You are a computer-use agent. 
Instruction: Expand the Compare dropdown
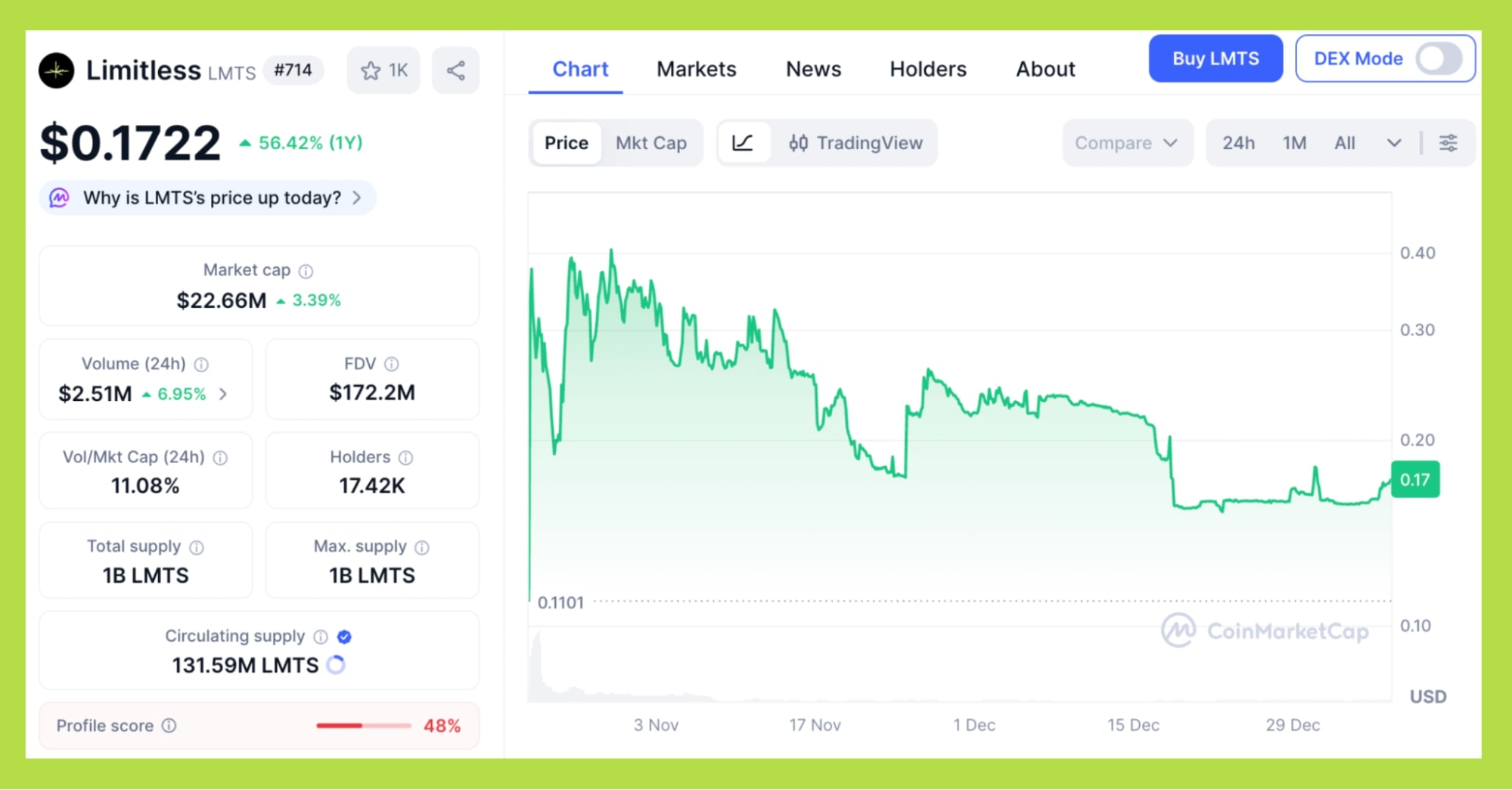tap(1126, 143)
